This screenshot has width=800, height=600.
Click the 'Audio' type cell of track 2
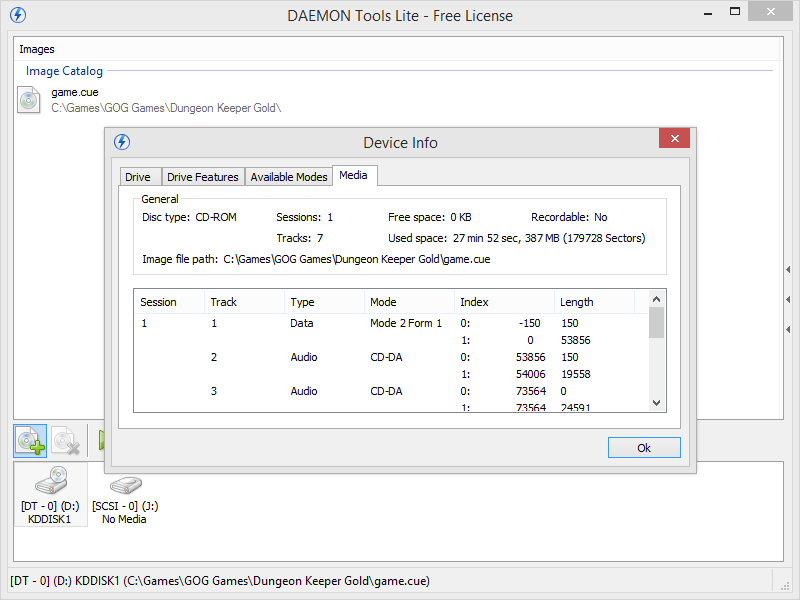pyautogui.click(x=304, y=357)
